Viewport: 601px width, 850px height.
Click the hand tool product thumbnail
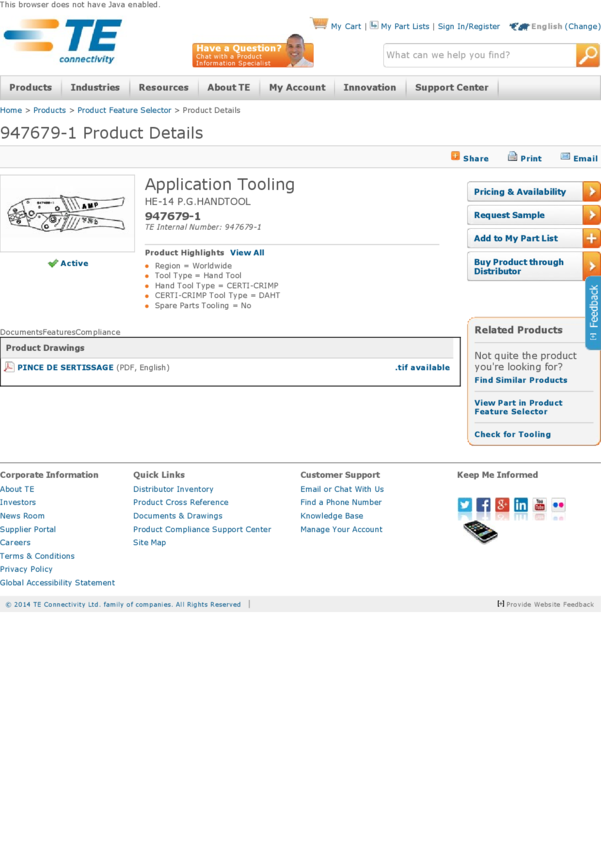coord(67,213)
